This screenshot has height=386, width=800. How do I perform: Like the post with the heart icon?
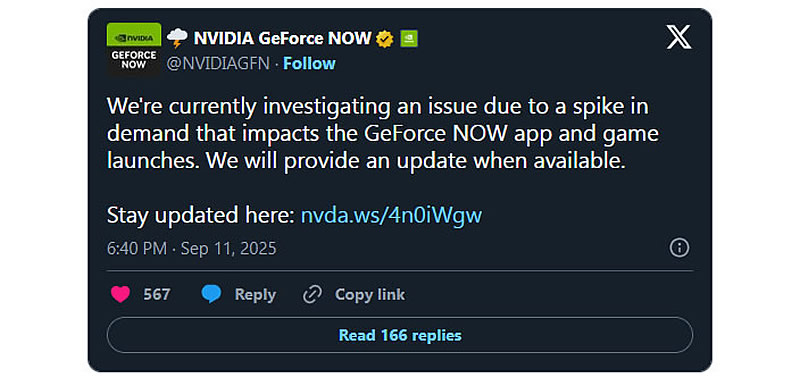pyautogui.click(x=120, y=295)
